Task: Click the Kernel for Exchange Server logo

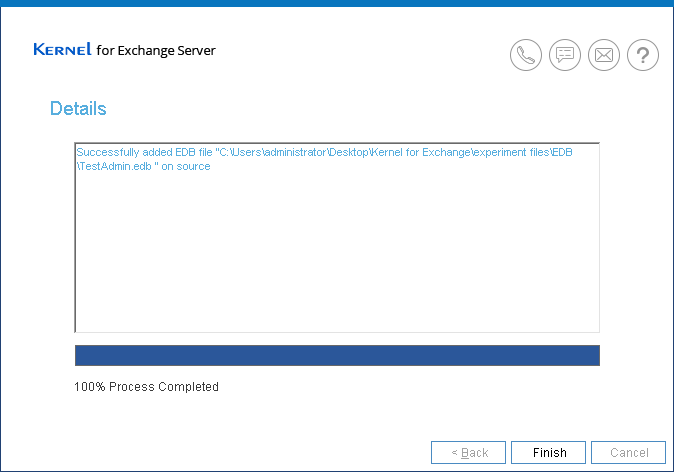Action: 125,50
